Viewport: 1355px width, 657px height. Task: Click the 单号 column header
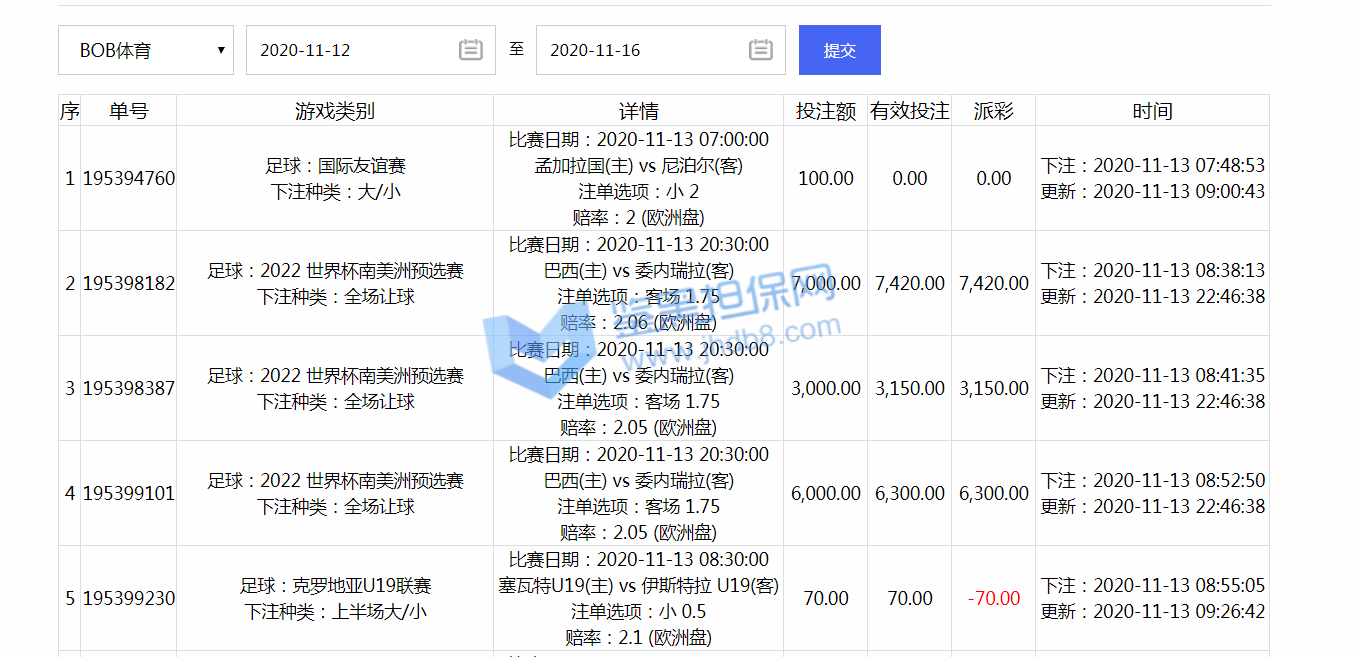(128, 111)
